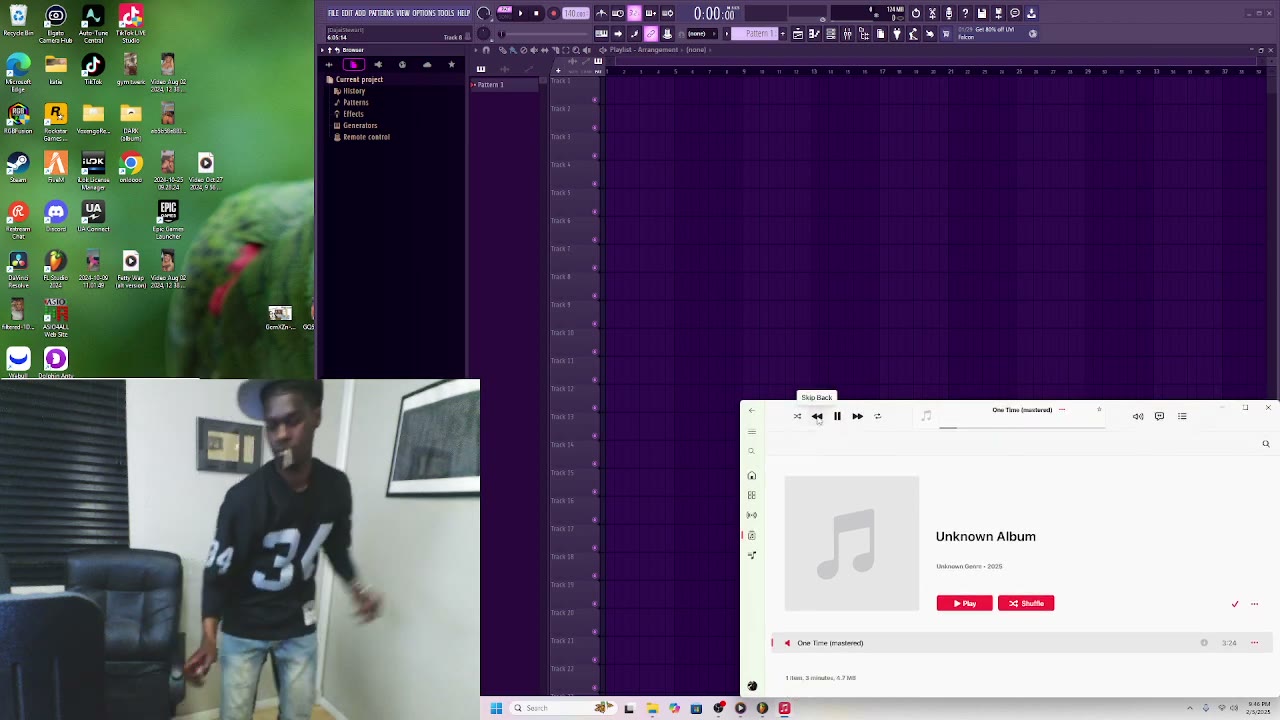Mute Track 1 in the playlist
Viewport: 1280px width, 720px height.
pos(595,99)
